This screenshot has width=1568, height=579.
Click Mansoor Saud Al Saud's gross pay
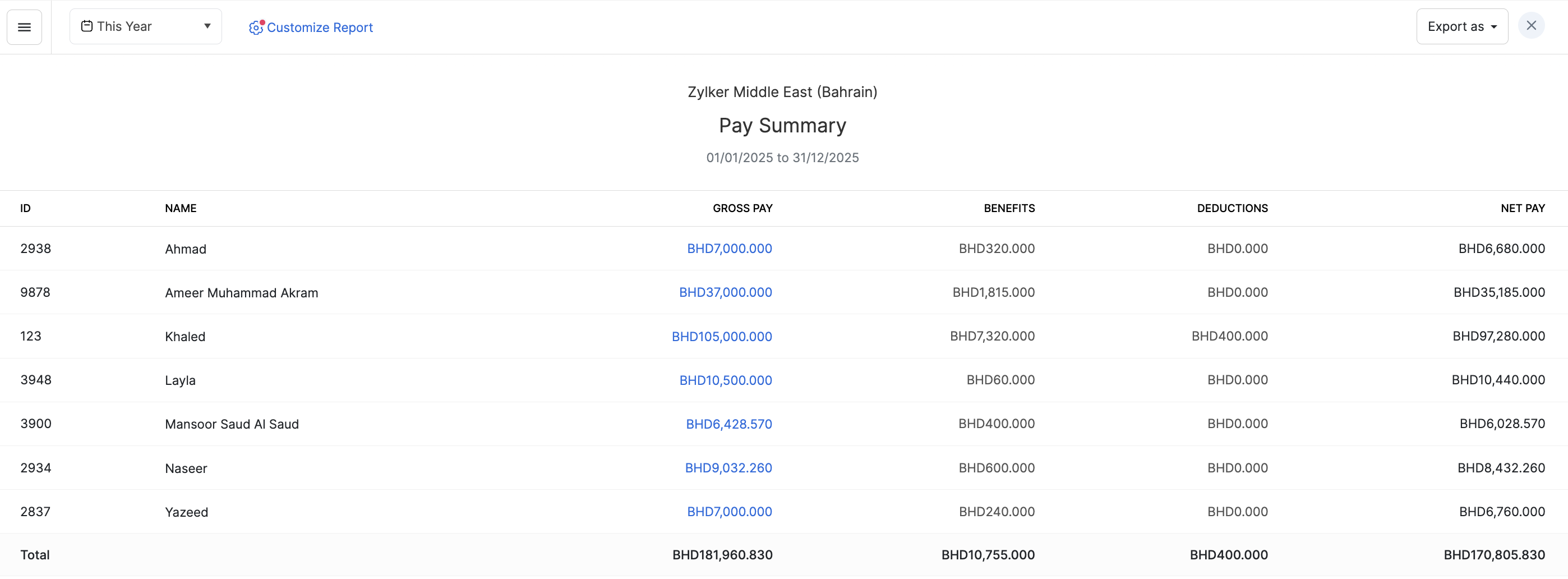coord(728,424)
